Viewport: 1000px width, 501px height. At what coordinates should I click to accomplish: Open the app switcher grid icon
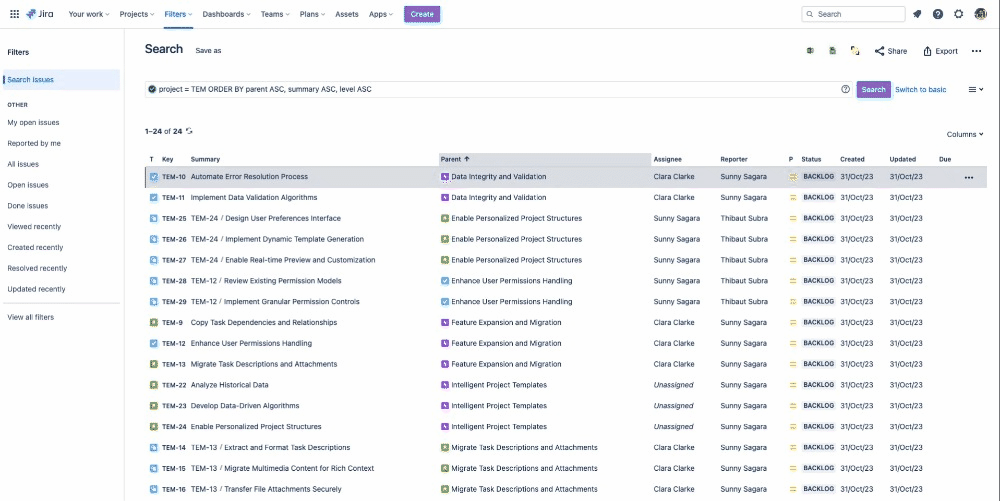14,14
